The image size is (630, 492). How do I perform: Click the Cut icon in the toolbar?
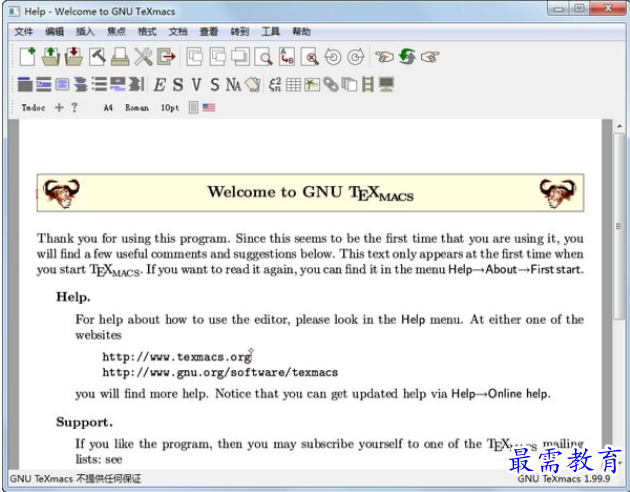pos(195,57)
